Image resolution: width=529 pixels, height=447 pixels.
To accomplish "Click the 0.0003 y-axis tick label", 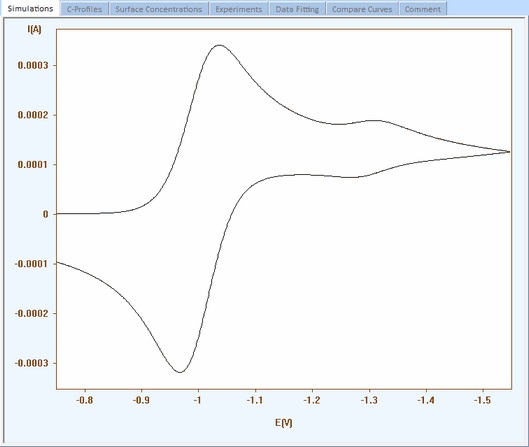I will (33, 65).
